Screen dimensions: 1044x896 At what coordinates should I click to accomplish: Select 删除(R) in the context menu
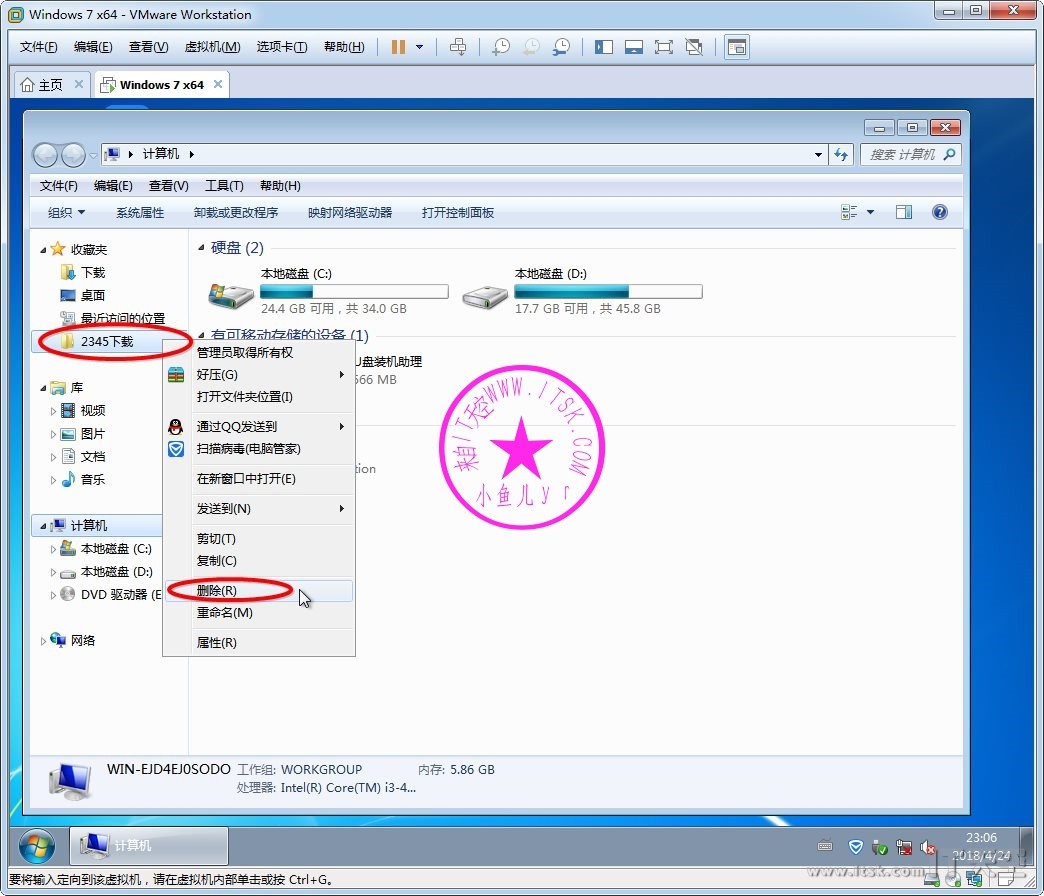(217, 591)
